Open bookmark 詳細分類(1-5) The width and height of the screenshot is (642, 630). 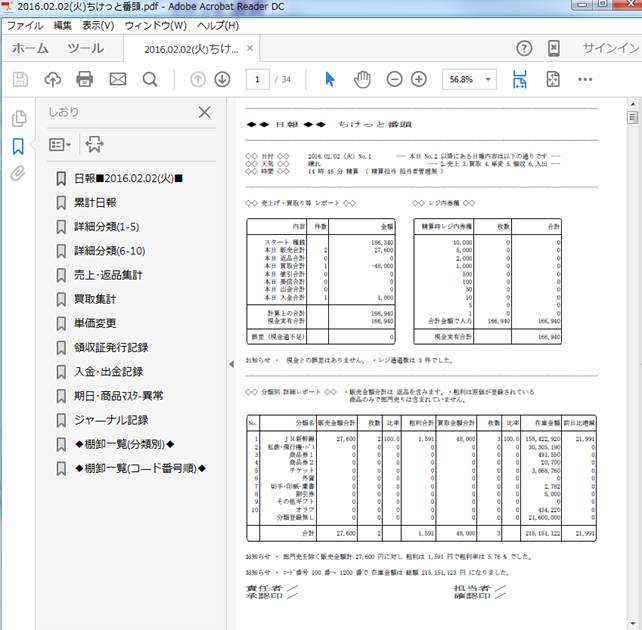(x=106, y=227)
